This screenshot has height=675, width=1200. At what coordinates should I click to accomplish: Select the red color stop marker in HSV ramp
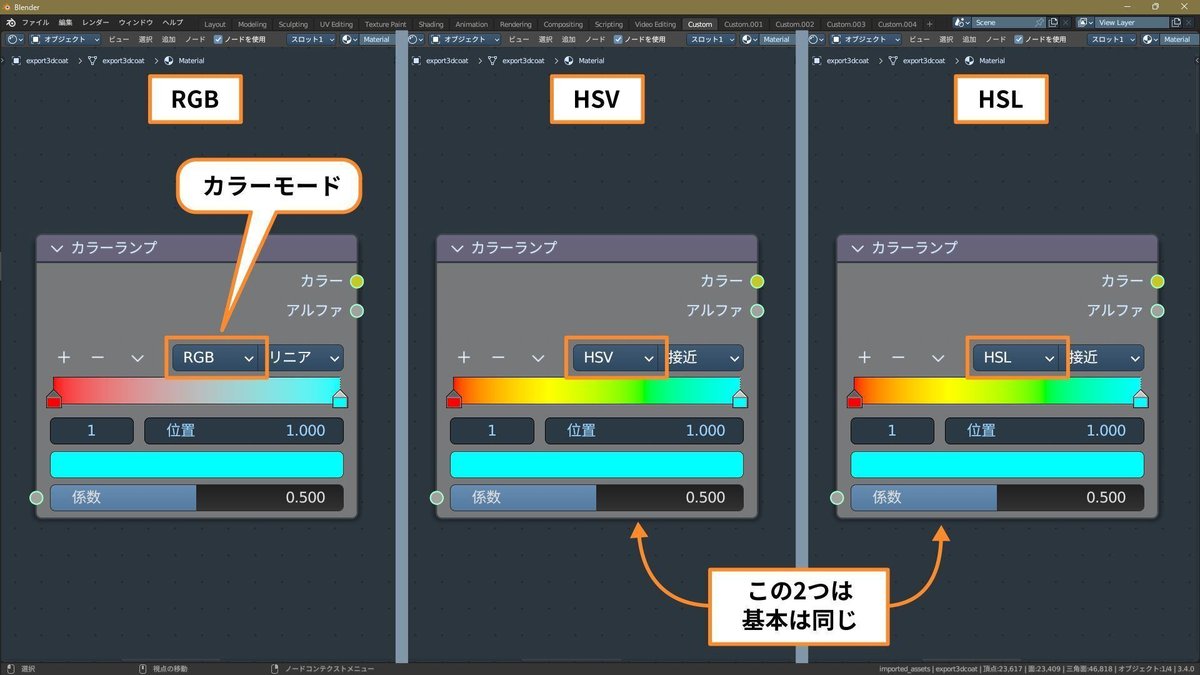pyautogui.click(x=454, y=400)
